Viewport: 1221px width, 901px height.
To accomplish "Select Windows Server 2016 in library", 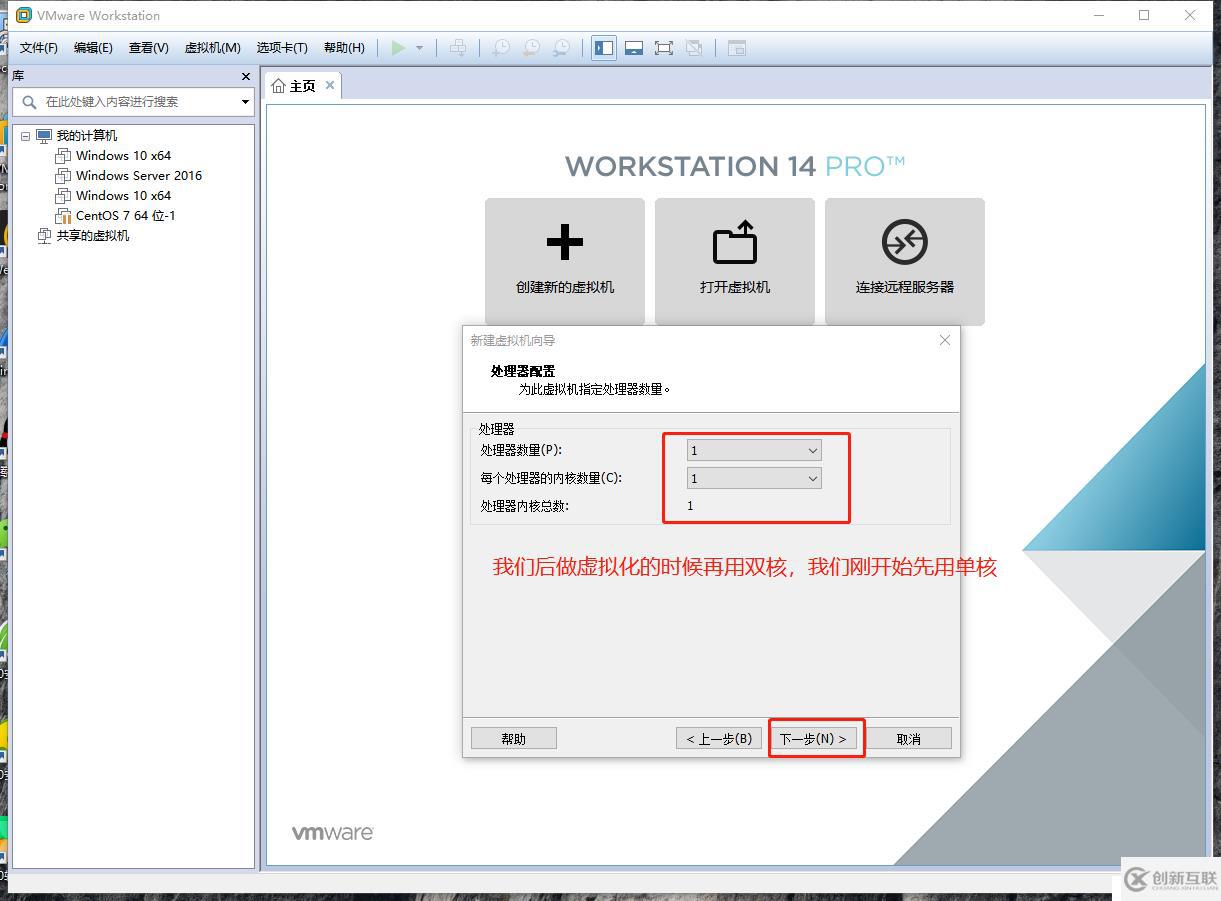I will (x=139, y=176).
